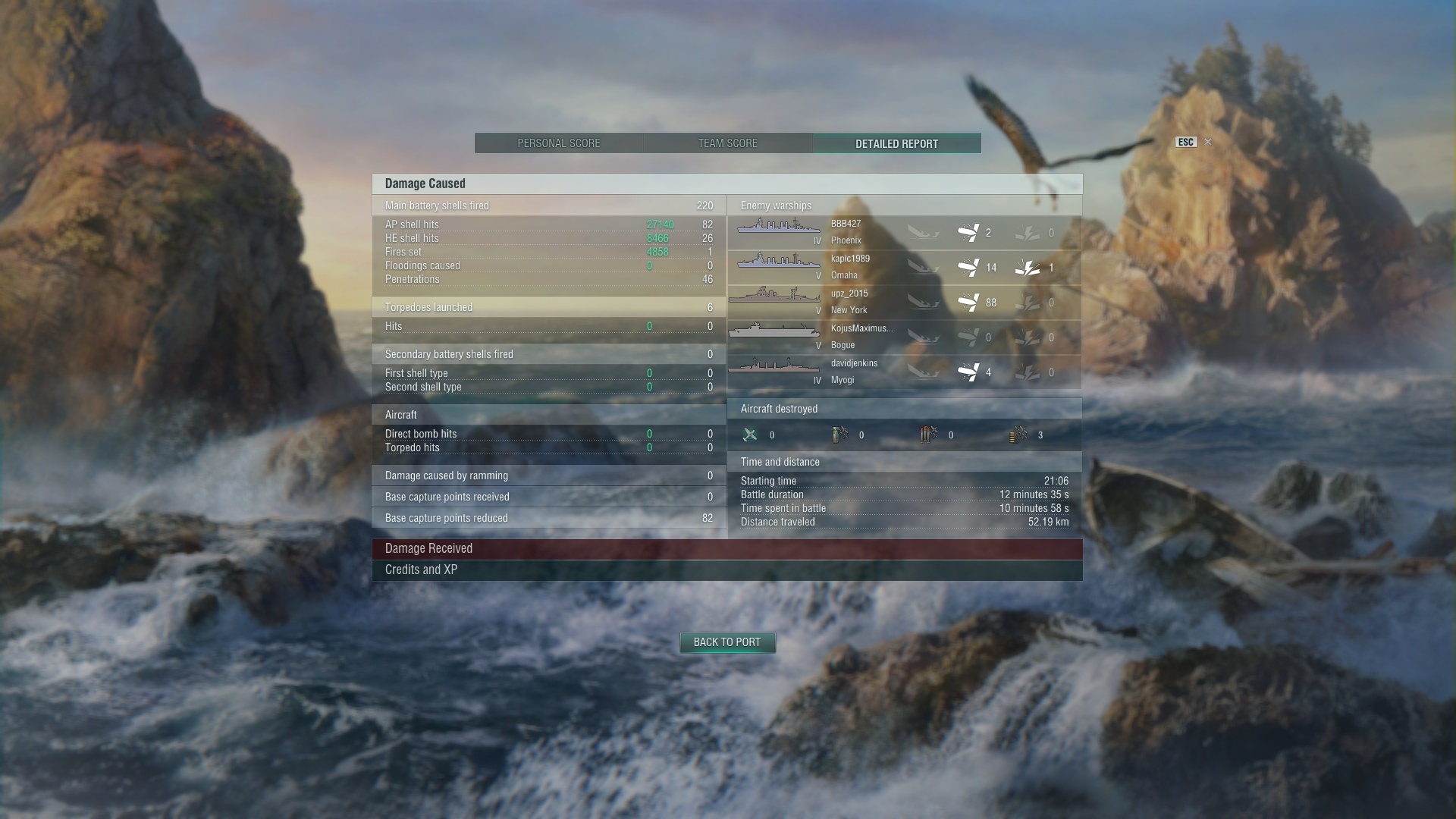Click the Time and distance heading
Image resolution: width=1456 pixels, height=819 pixels.
(x=780, y=462)
